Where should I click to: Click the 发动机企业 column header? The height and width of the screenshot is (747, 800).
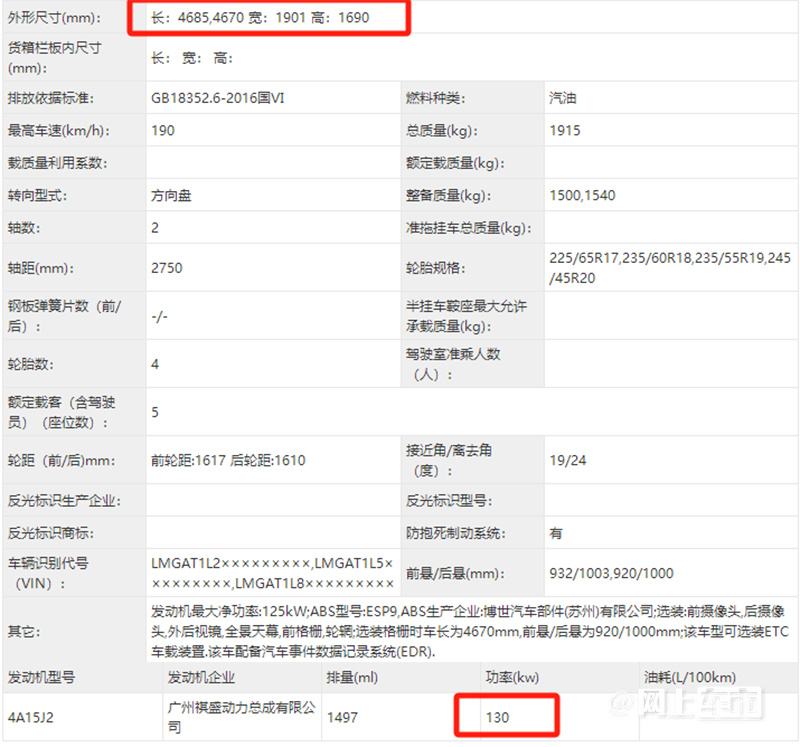201,677
